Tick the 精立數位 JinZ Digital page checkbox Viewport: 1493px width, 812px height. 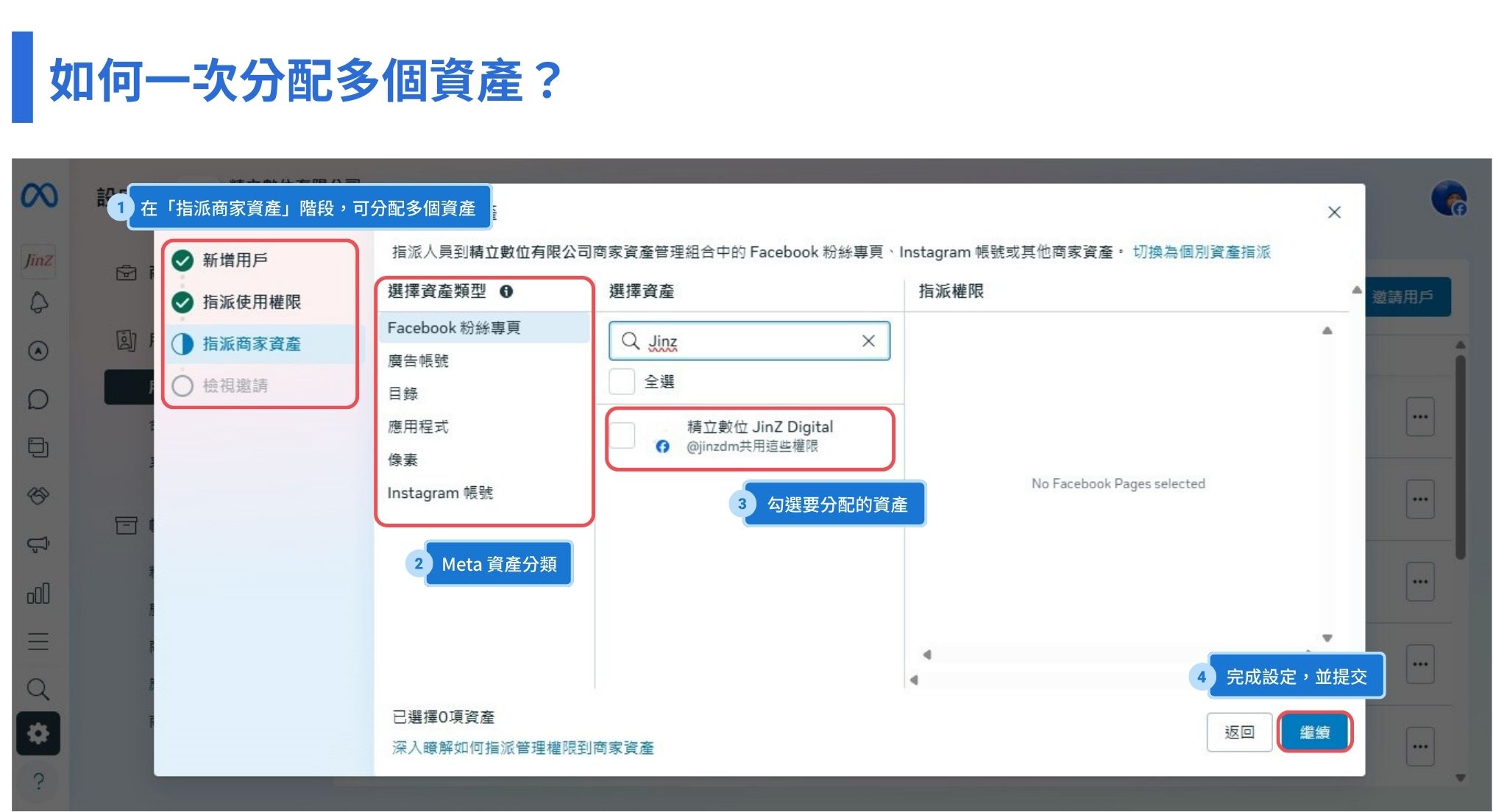pos(622,435)
